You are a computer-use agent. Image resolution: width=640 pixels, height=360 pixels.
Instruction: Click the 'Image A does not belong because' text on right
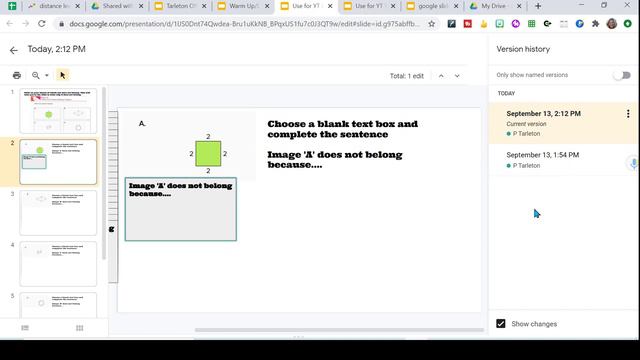335,160
